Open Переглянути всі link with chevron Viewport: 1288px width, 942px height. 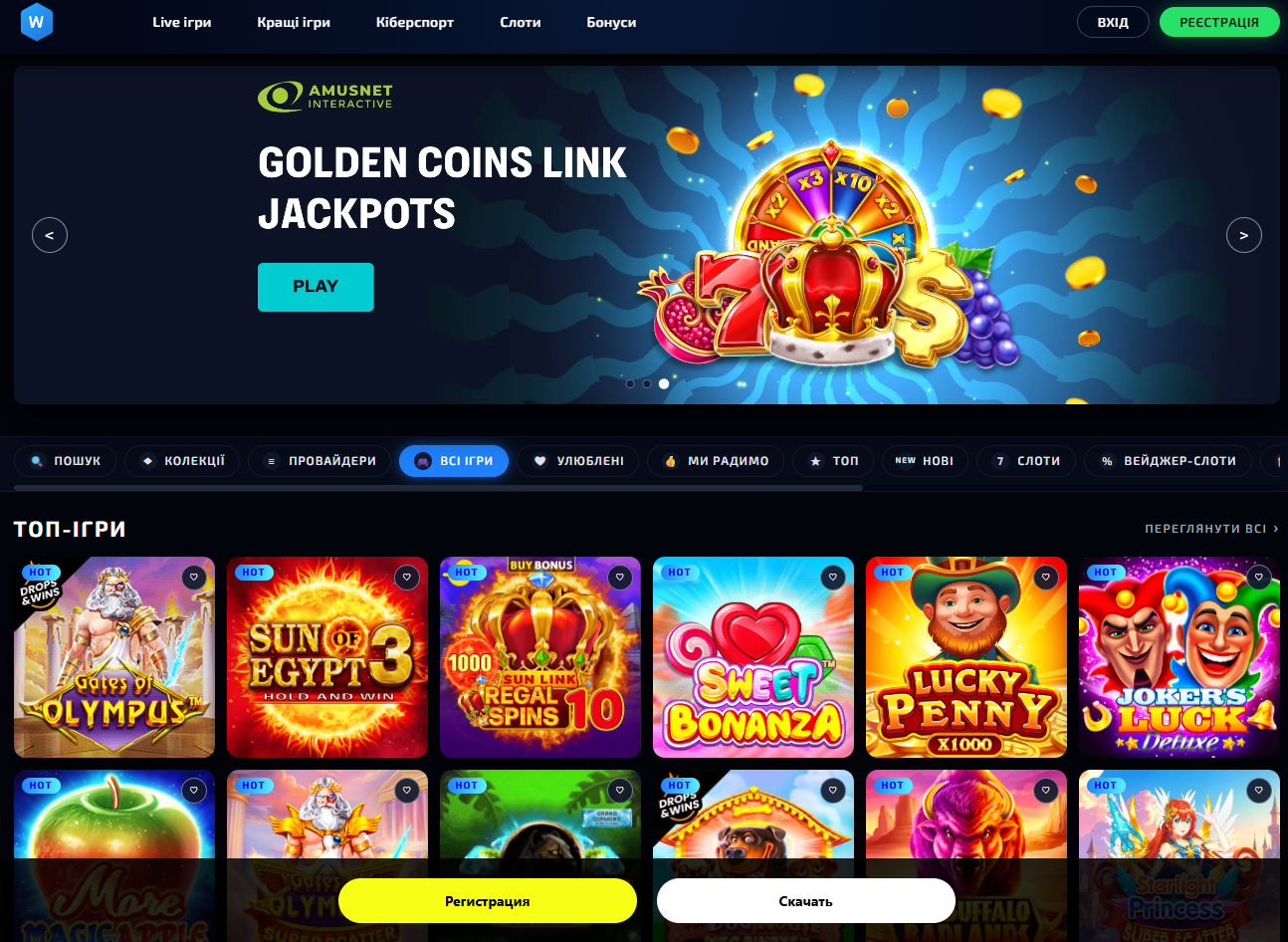(1211, 529)
